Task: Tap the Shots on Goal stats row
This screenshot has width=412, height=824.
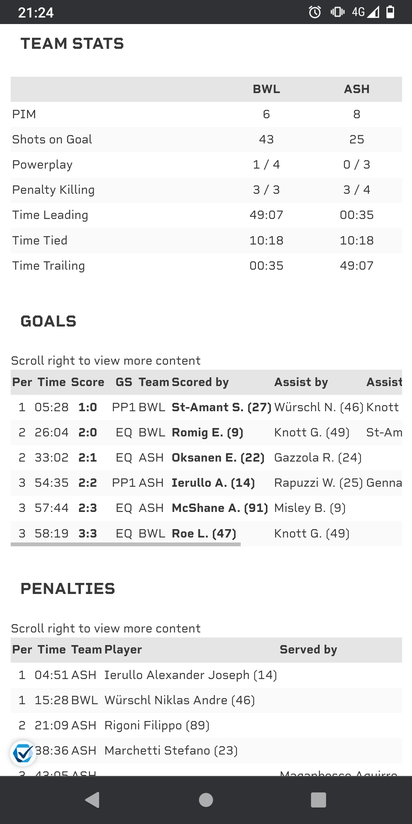Action: click(x=206, y=140)
